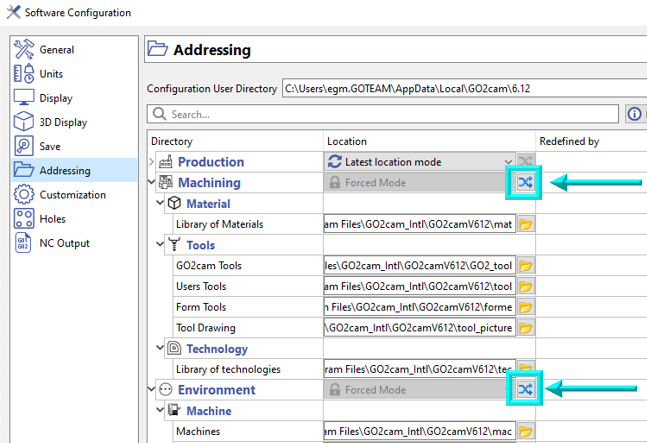Image resolution: width=647 pixels, height=443 pixels.
Task: Collapse the Environment directory group
Action: tap(152, 390)
